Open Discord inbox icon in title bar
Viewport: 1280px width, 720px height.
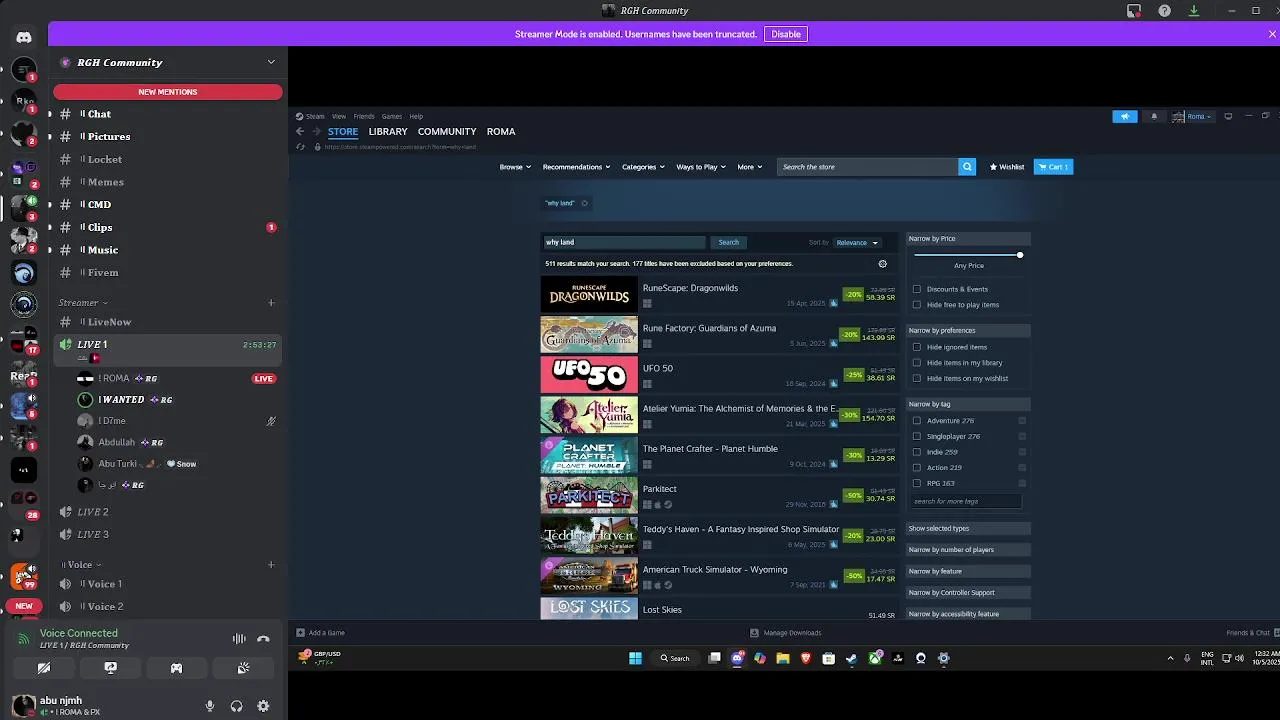(x=1134, y=11)
